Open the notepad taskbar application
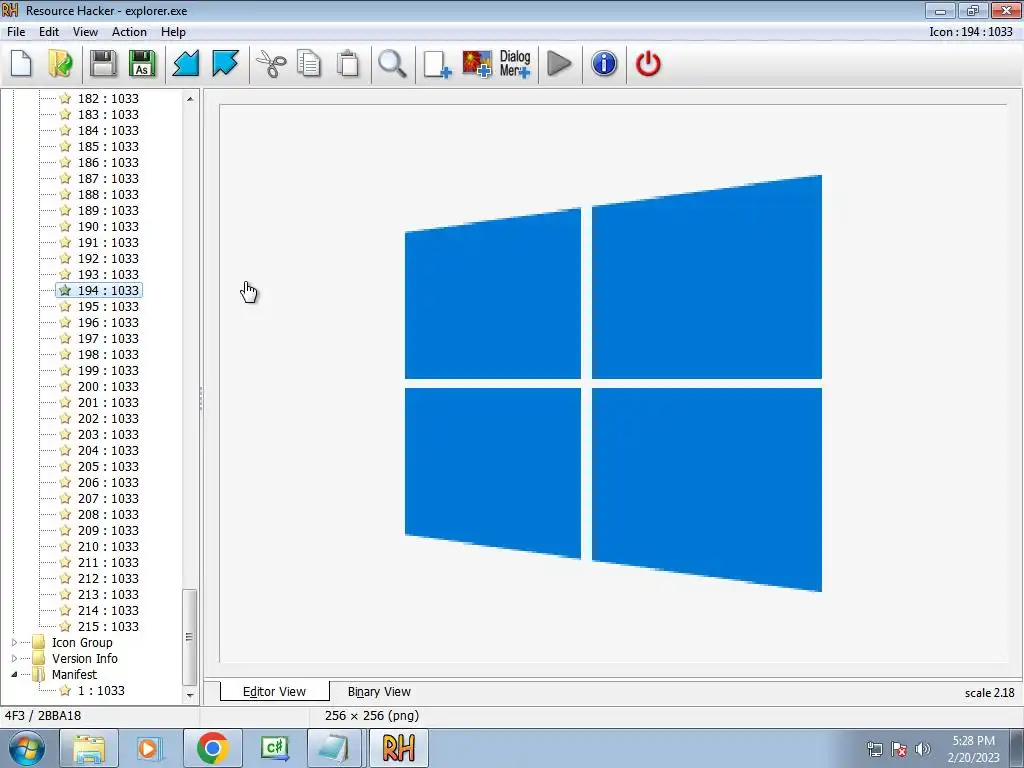The height and width of the screenshot is (768, 1024). (x=334, y=748)
